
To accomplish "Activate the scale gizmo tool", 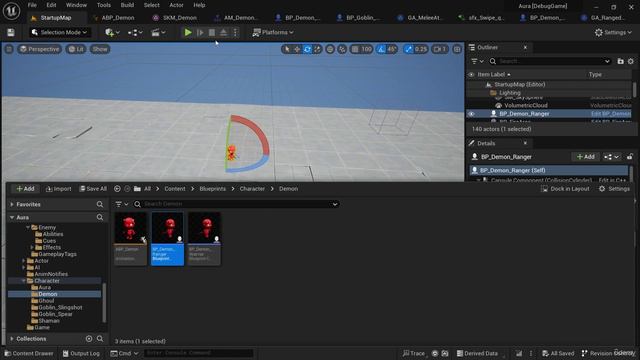I will tap(317, 49).
